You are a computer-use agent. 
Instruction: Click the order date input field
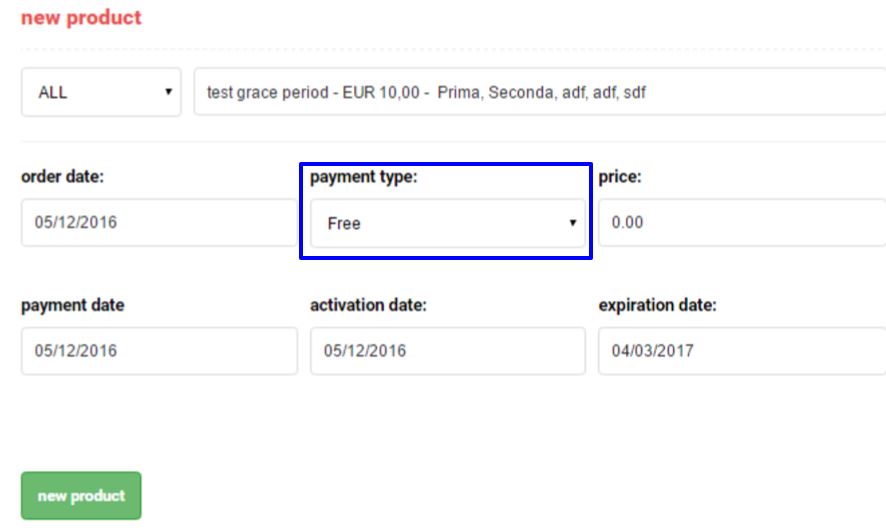(158, 222)
